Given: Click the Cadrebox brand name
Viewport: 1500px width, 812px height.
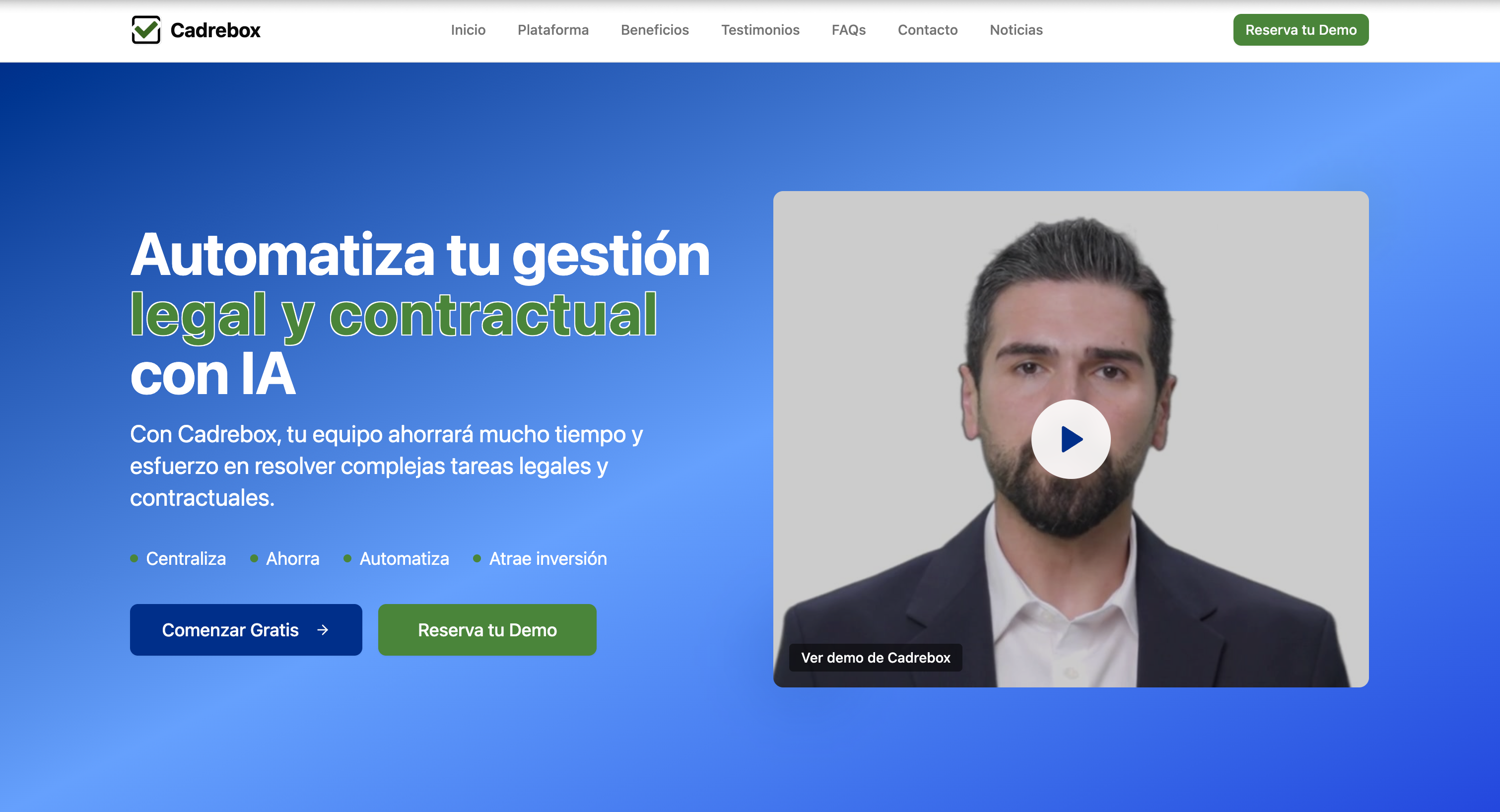Looking at the screenshot, I should tap(215, 30).
